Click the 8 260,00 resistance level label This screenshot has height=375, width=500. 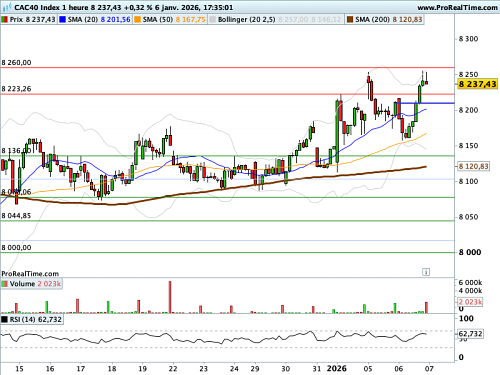[16, 62]
